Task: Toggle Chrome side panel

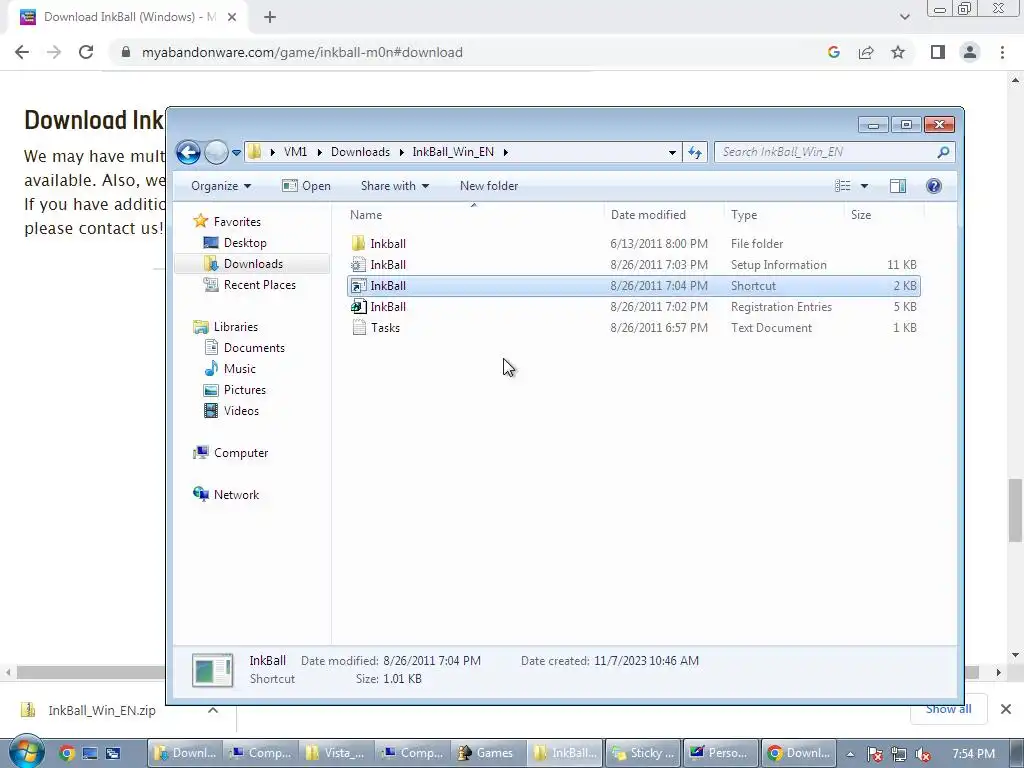Action: [x=938, y=52]
